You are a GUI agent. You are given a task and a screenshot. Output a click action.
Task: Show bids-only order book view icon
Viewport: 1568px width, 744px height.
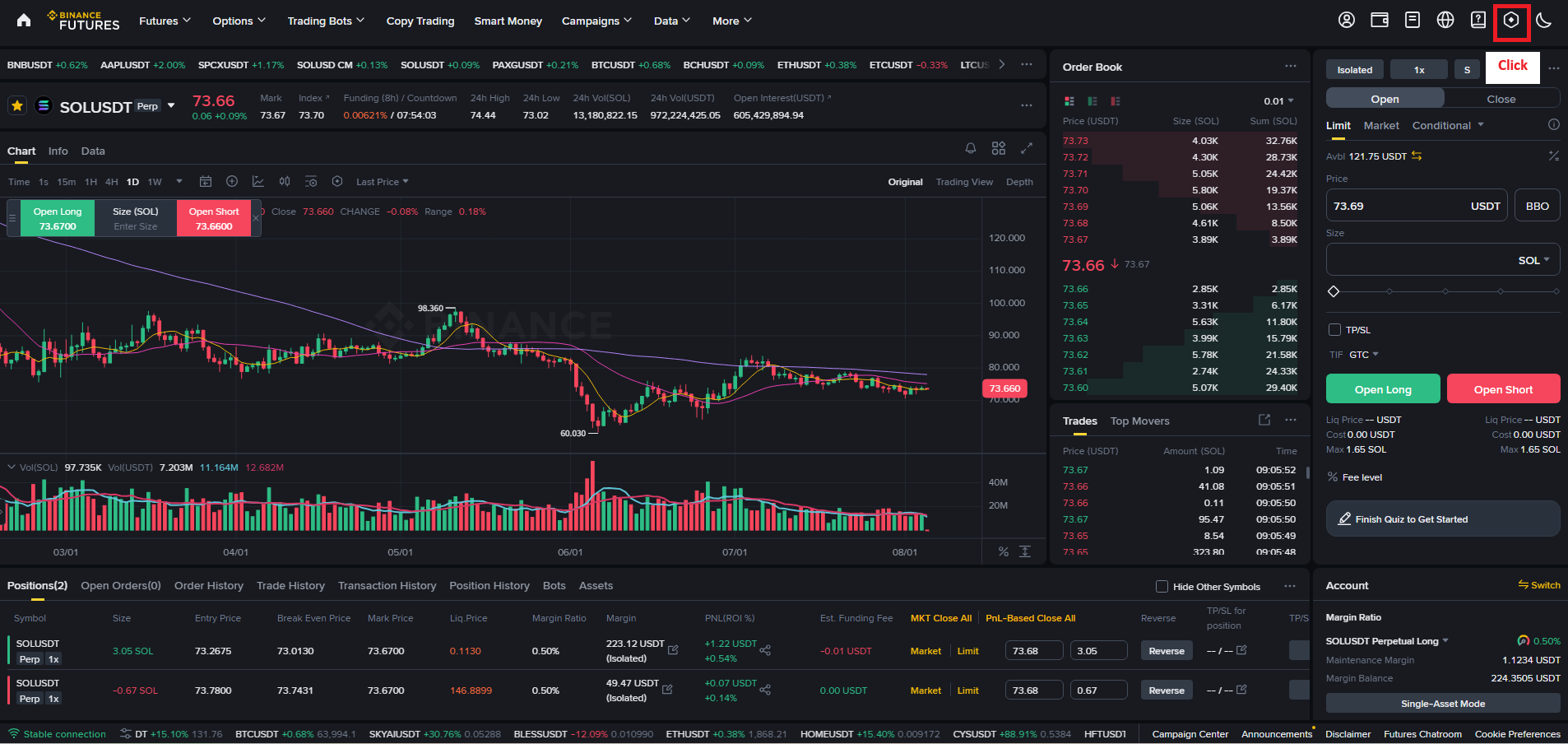(1092, 101)
